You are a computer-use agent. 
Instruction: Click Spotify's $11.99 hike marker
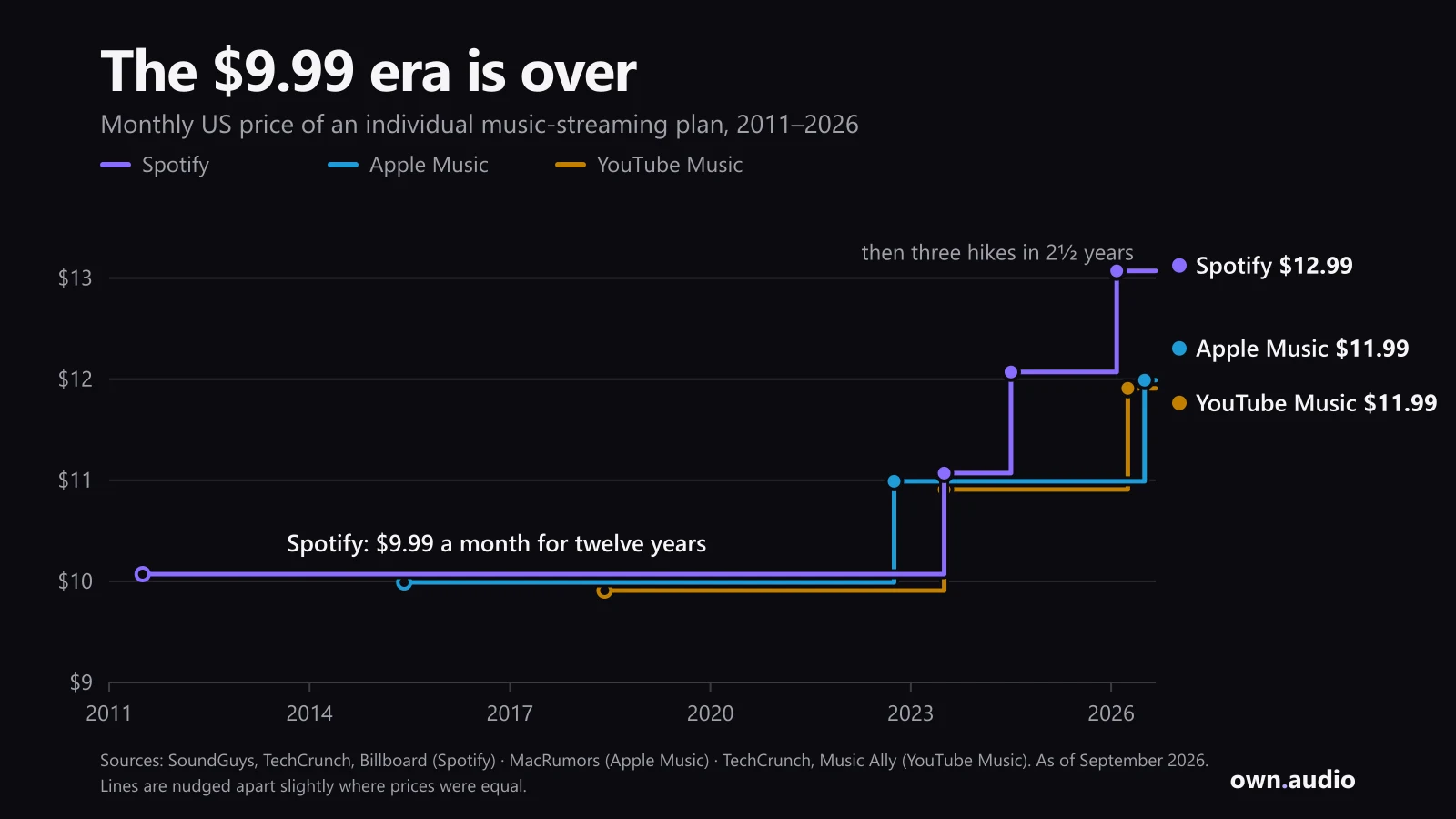(1011, 372)
